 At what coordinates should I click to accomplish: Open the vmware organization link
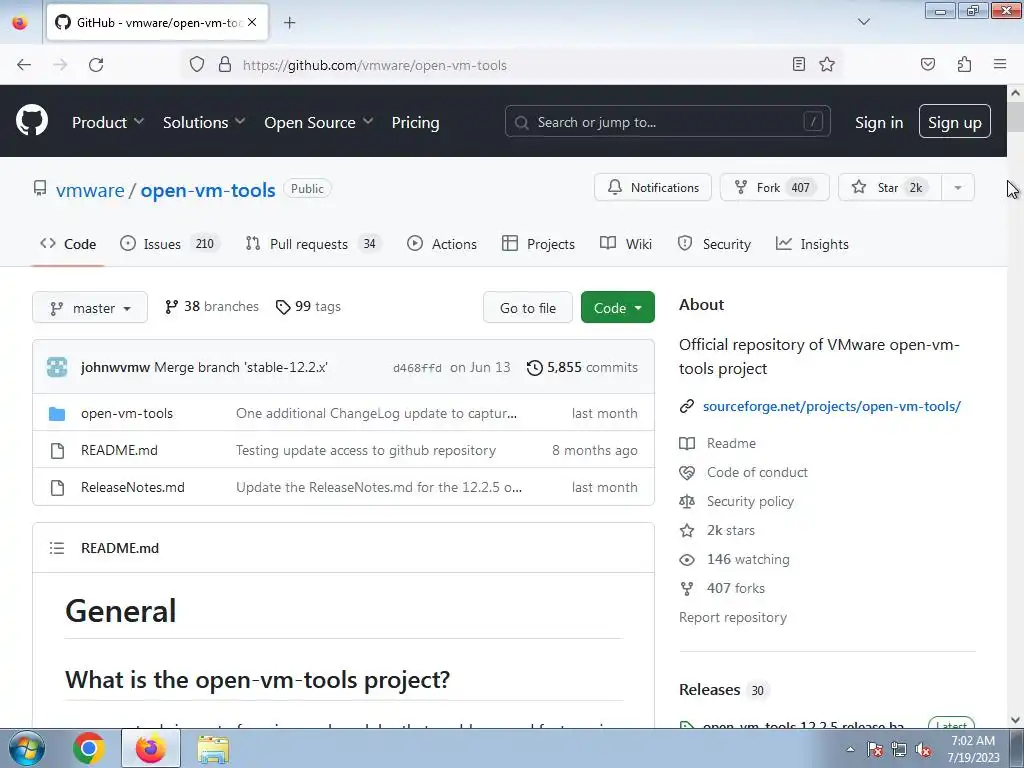(90, 190)
